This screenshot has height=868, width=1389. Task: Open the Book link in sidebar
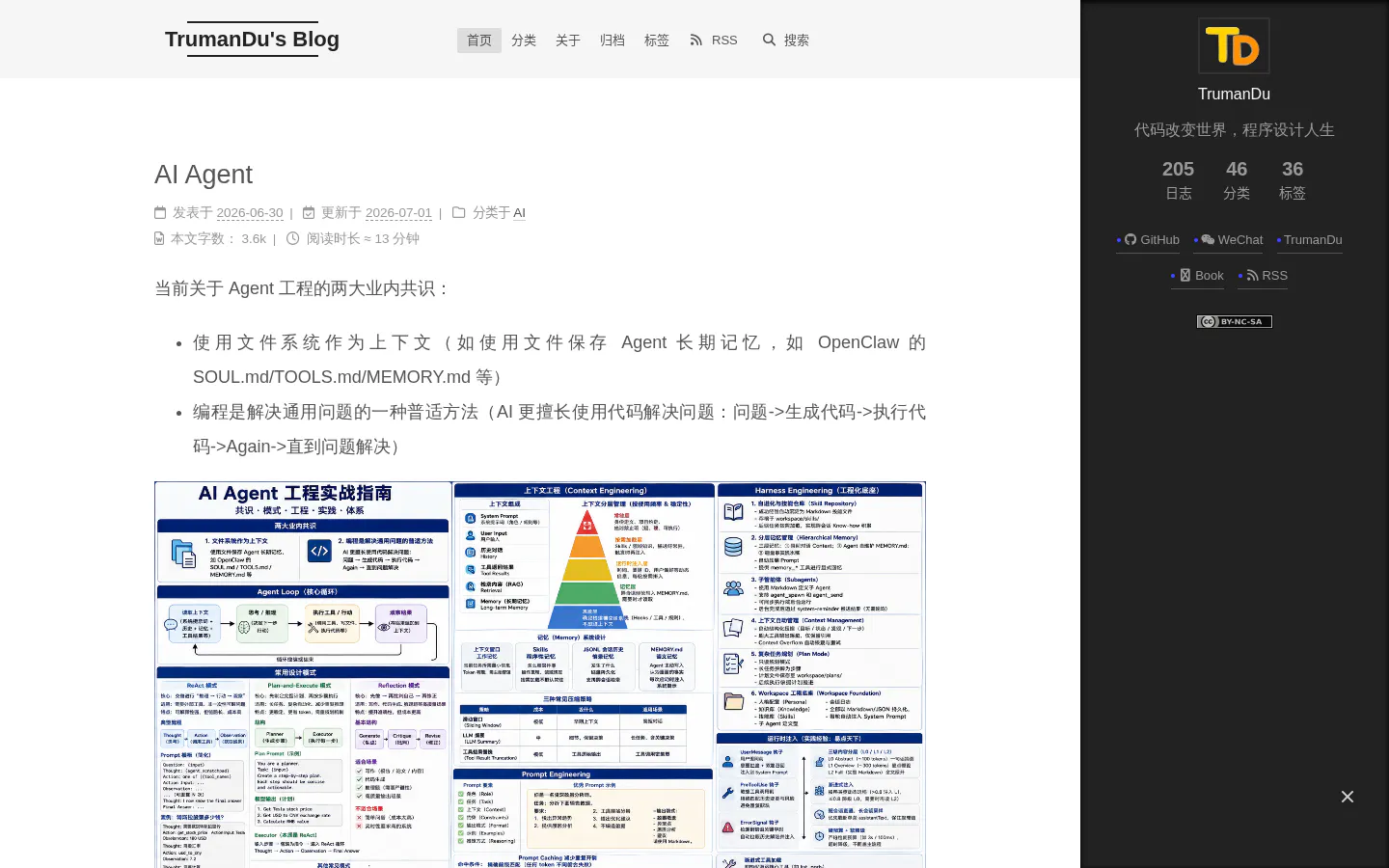1197,276
